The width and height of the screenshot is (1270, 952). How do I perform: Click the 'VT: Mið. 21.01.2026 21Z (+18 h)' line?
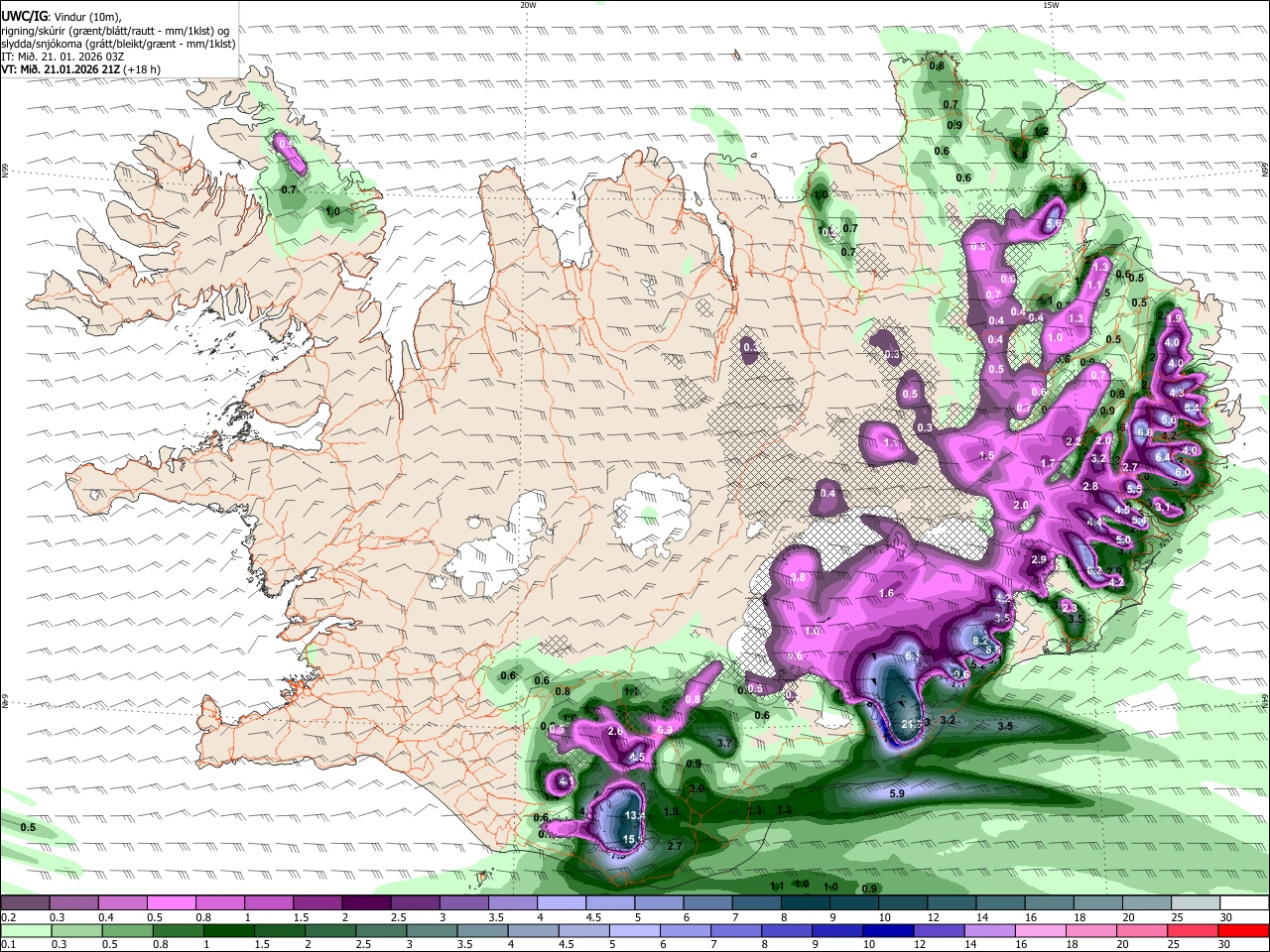80,69
